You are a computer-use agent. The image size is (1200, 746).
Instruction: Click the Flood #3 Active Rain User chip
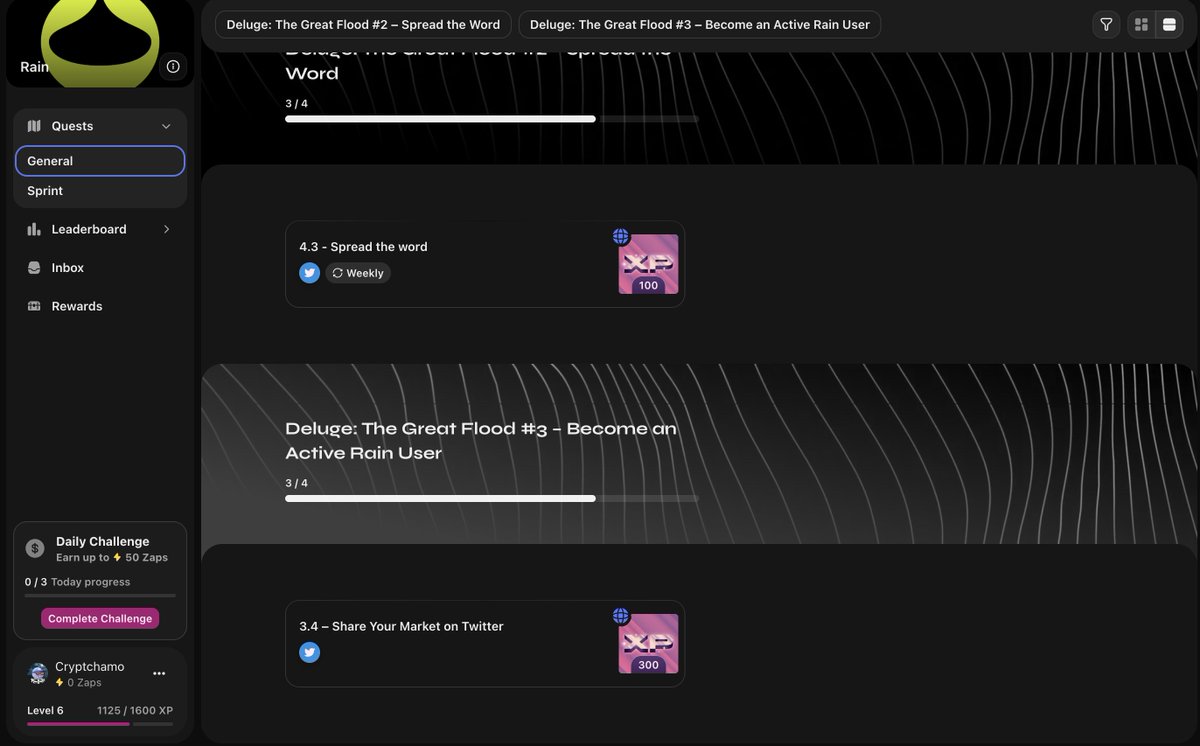pos(700,25)
